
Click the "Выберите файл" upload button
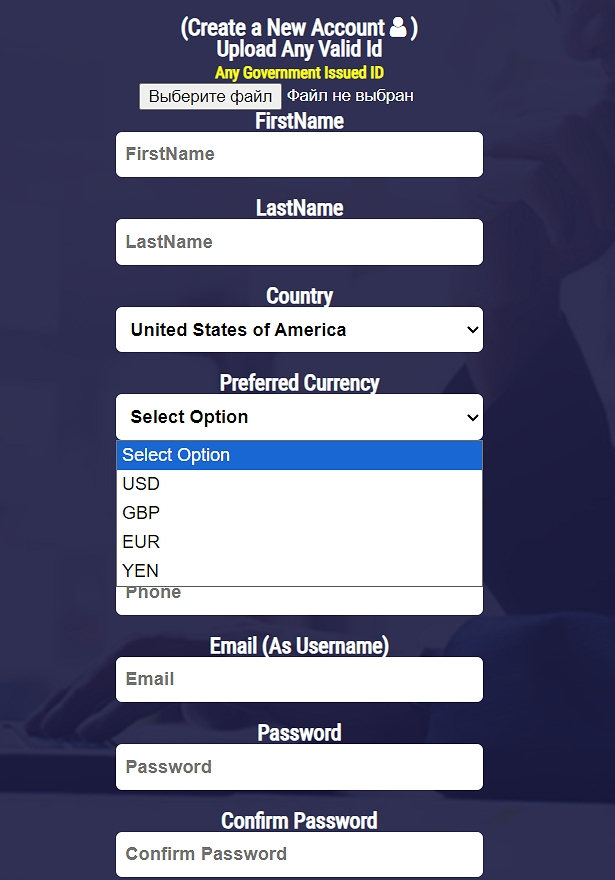point(210,96)
